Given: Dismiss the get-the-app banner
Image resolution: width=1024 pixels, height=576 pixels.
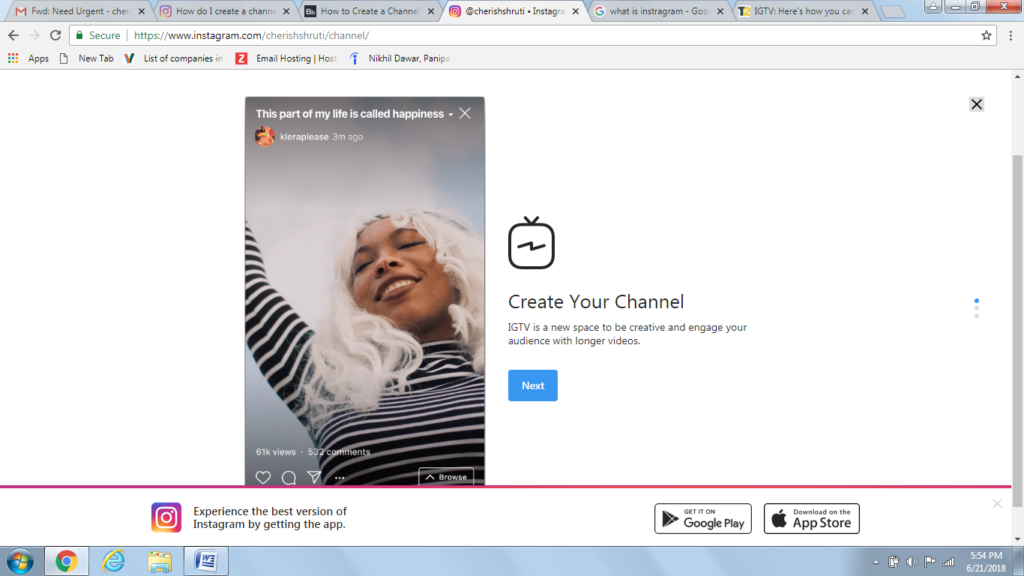Looking at the screenshot, I should click(997, 504).
